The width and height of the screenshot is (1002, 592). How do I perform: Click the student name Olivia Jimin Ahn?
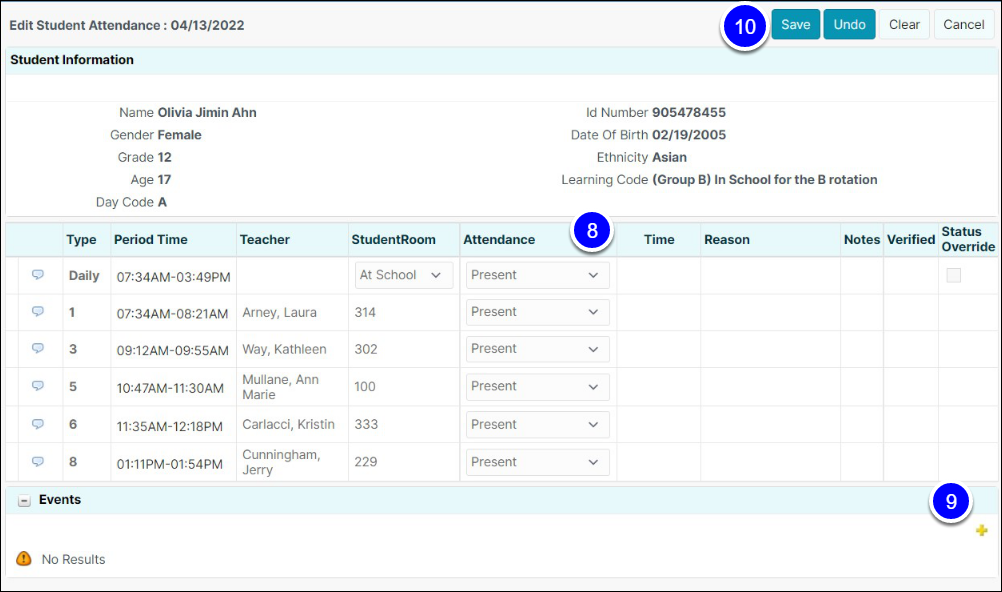point(207,113)
